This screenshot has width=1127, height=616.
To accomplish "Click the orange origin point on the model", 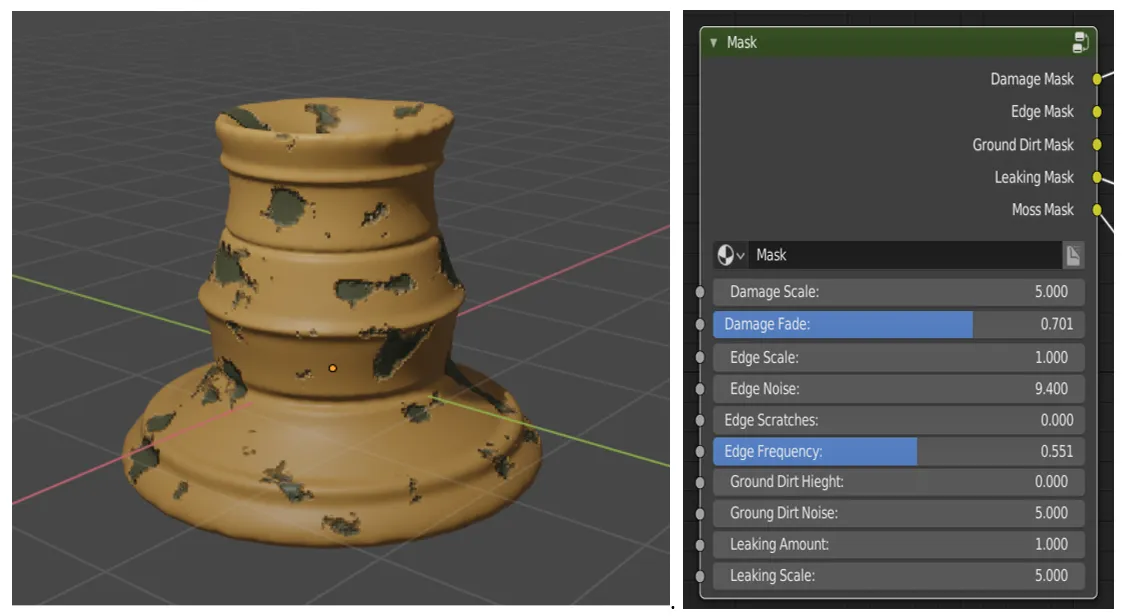I will [x=332, y=368].
